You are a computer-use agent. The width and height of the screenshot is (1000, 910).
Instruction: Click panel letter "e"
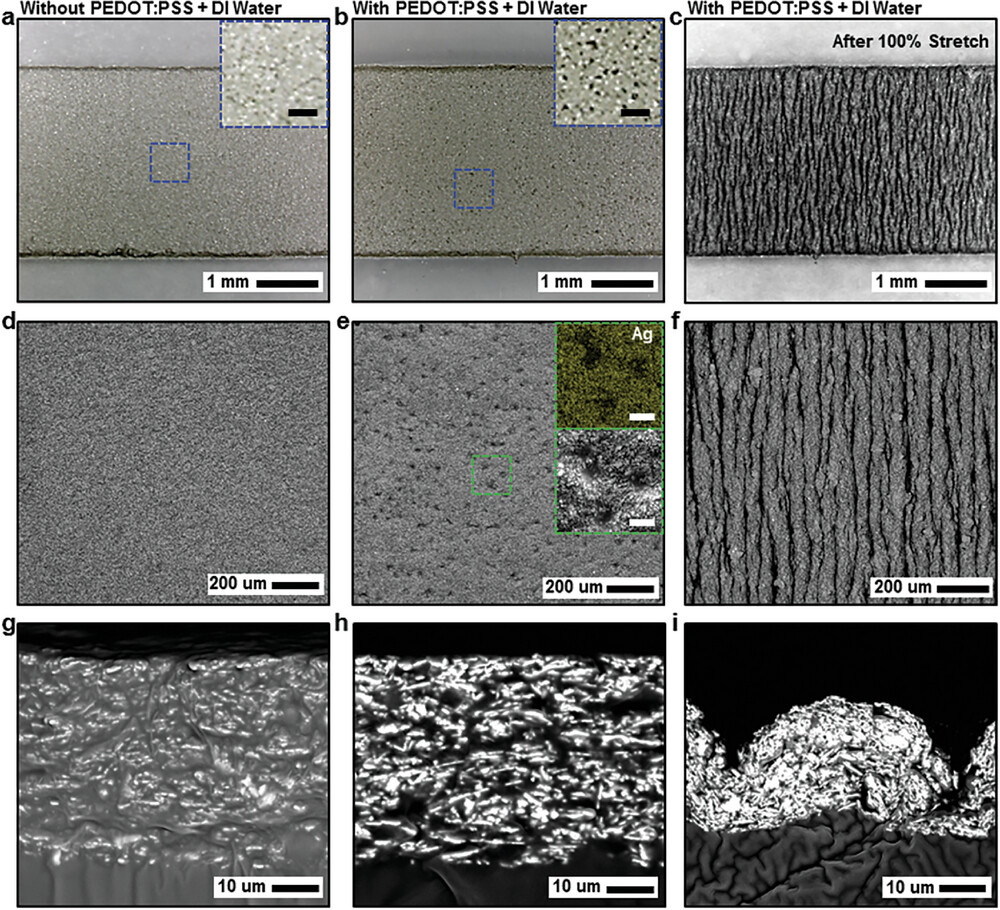pos(342,322)
